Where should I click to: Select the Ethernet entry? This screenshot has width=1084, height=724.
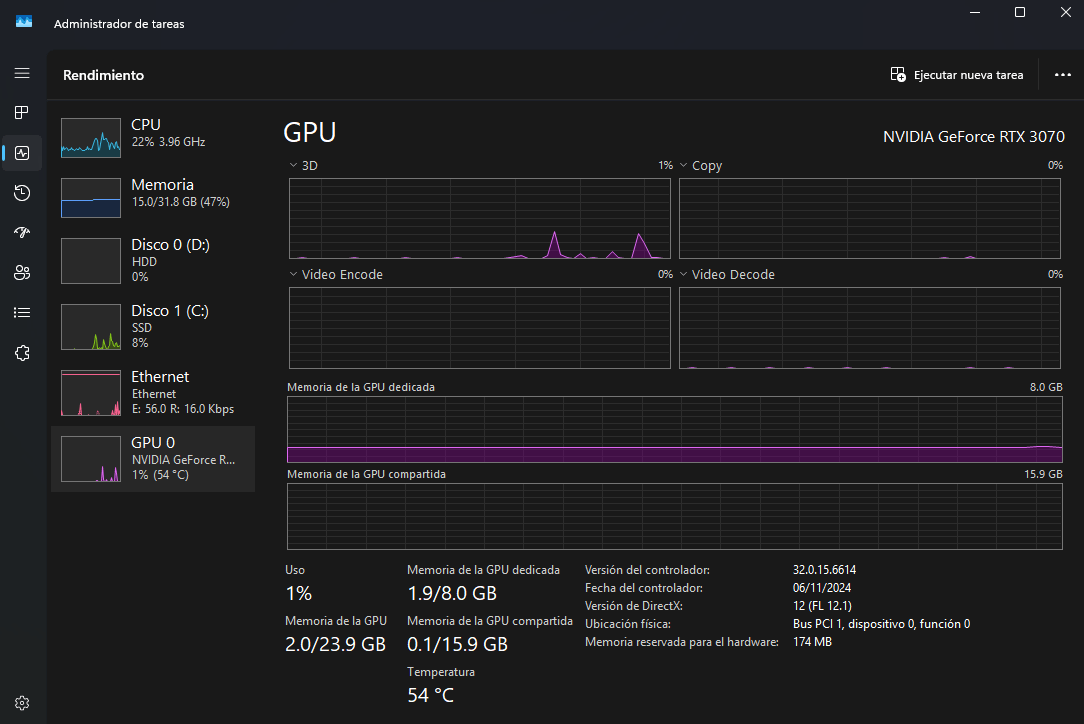coord(153,393)
